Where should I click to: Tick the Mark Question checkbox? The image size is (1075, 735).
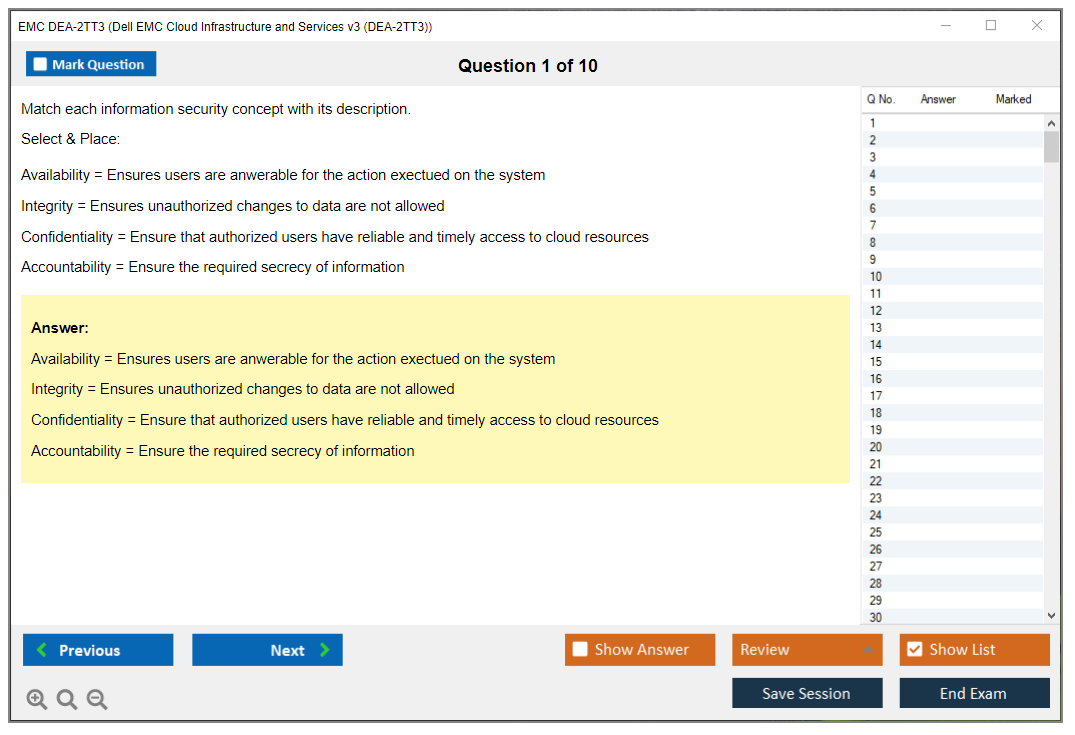tap(40, 65)
